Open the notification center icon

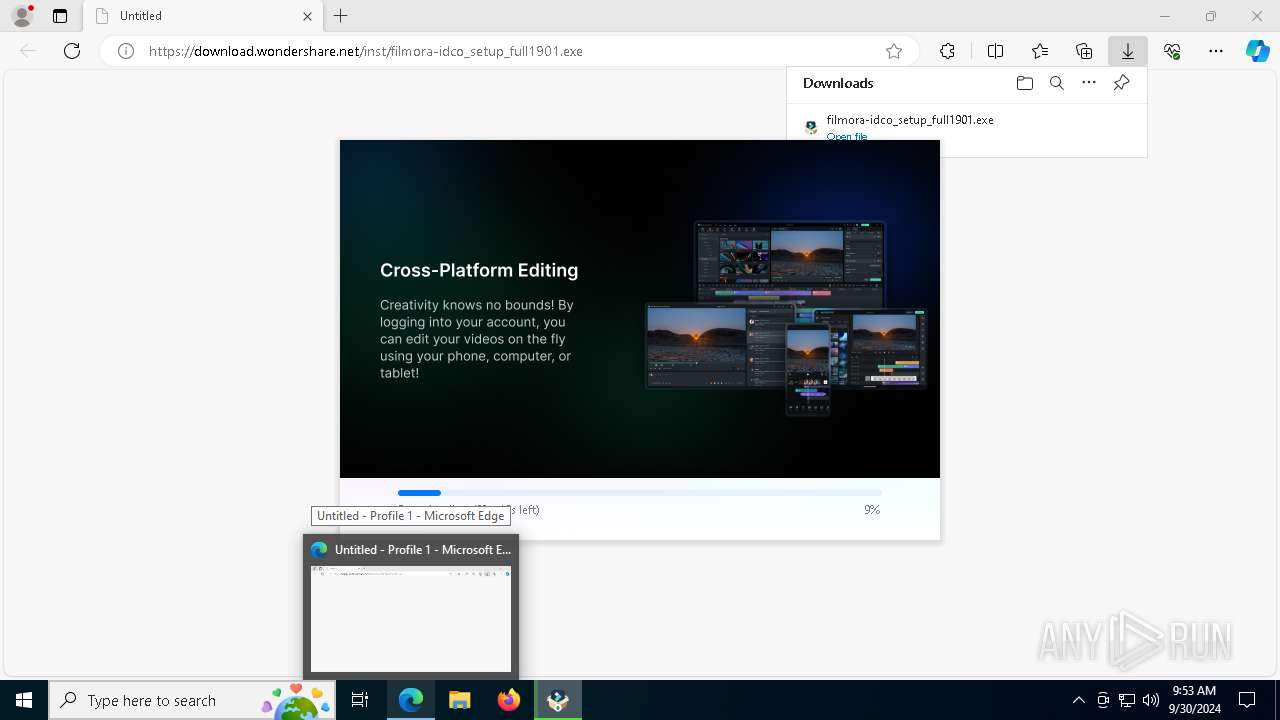1247,700
